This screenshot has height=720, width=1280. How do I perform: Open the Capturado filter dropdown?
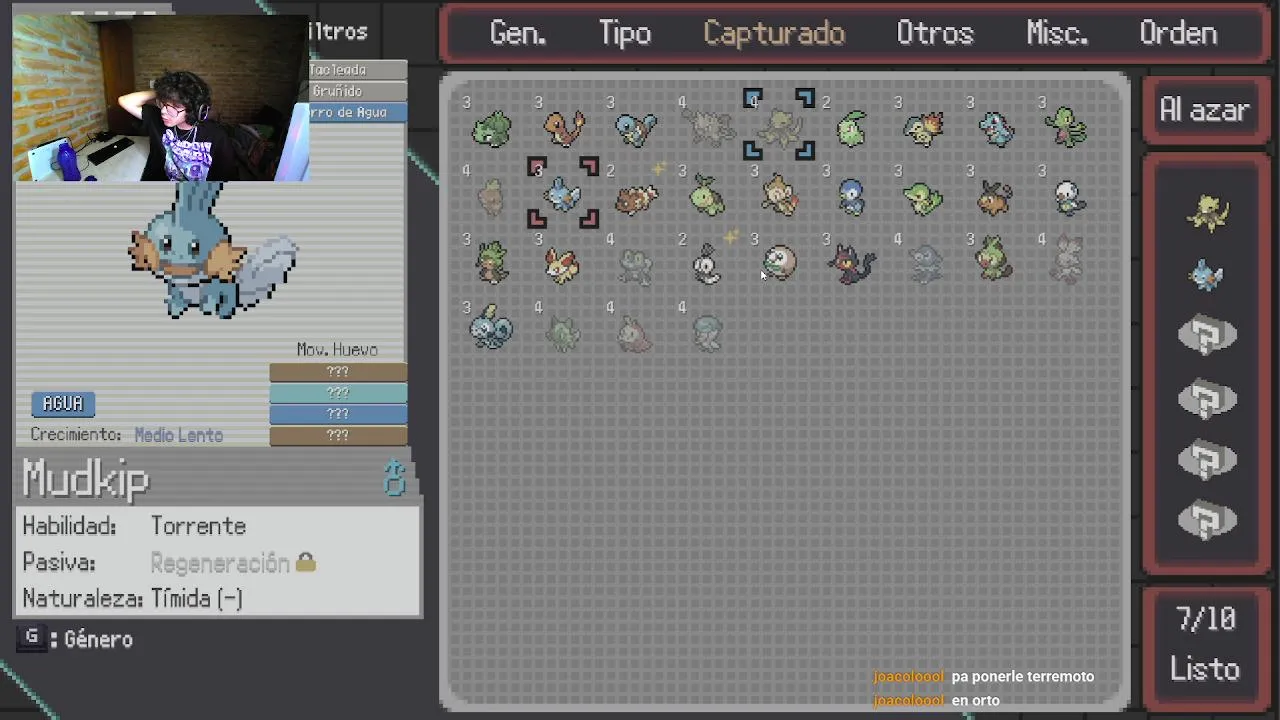(774, 33)
